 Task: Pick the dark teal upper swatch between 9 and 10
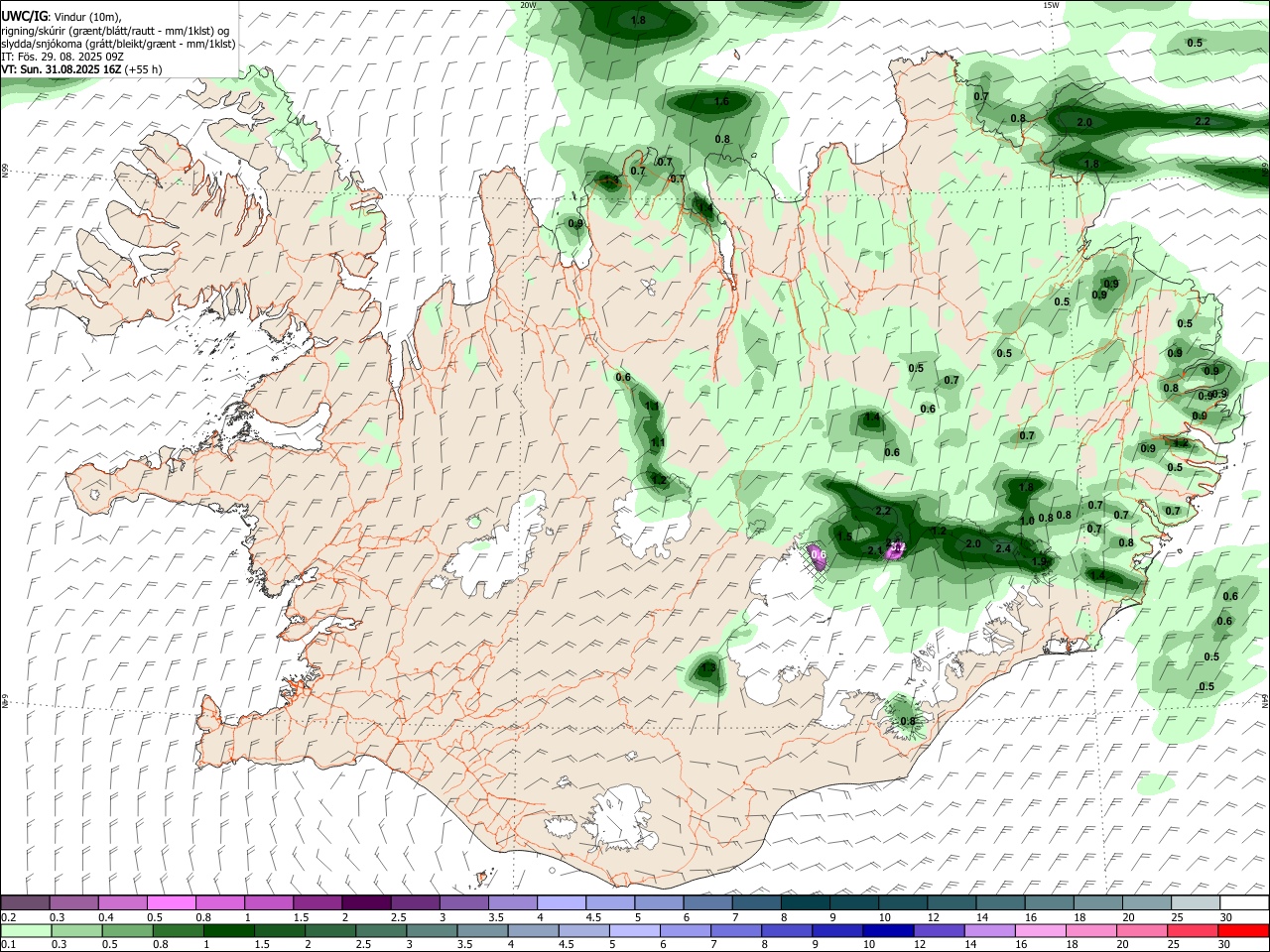(x=853, y=902)
